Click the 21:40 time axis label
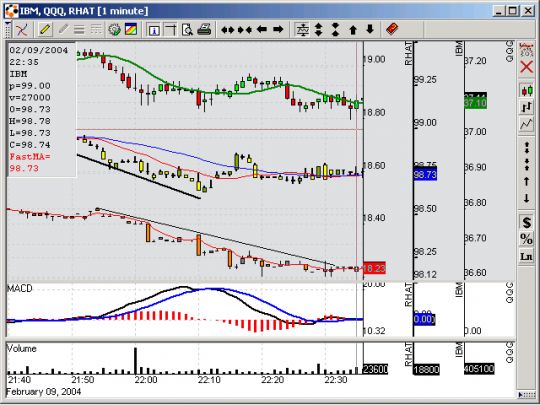The width and height of the screenshot is (540, 405). coord(19,380)
